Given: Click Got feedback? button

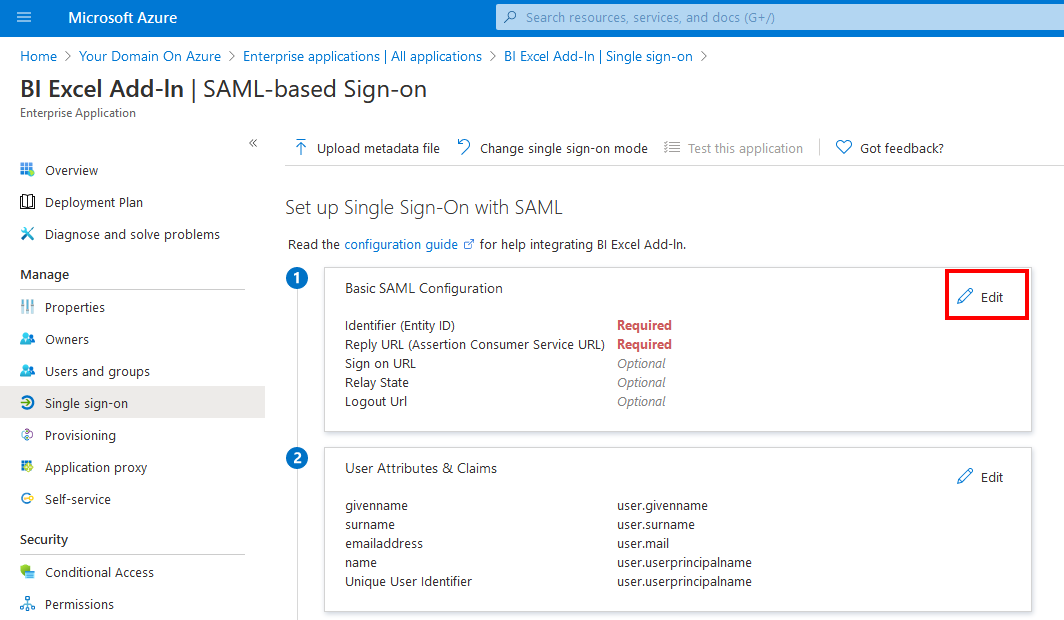Looking at the screenshot, I should [x=890, y=148].
